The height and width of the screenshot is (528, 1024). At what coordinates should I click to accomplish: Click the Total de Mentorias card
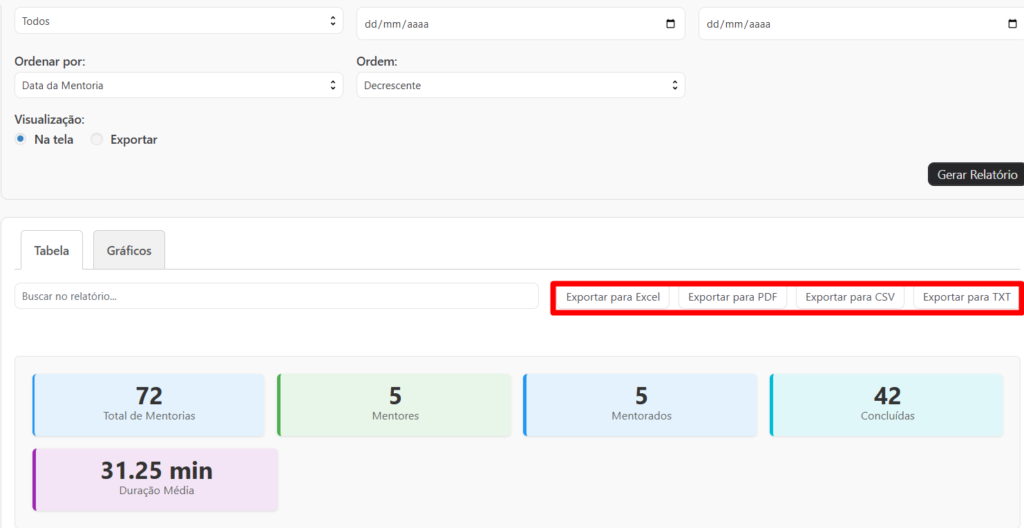[149, 405]
